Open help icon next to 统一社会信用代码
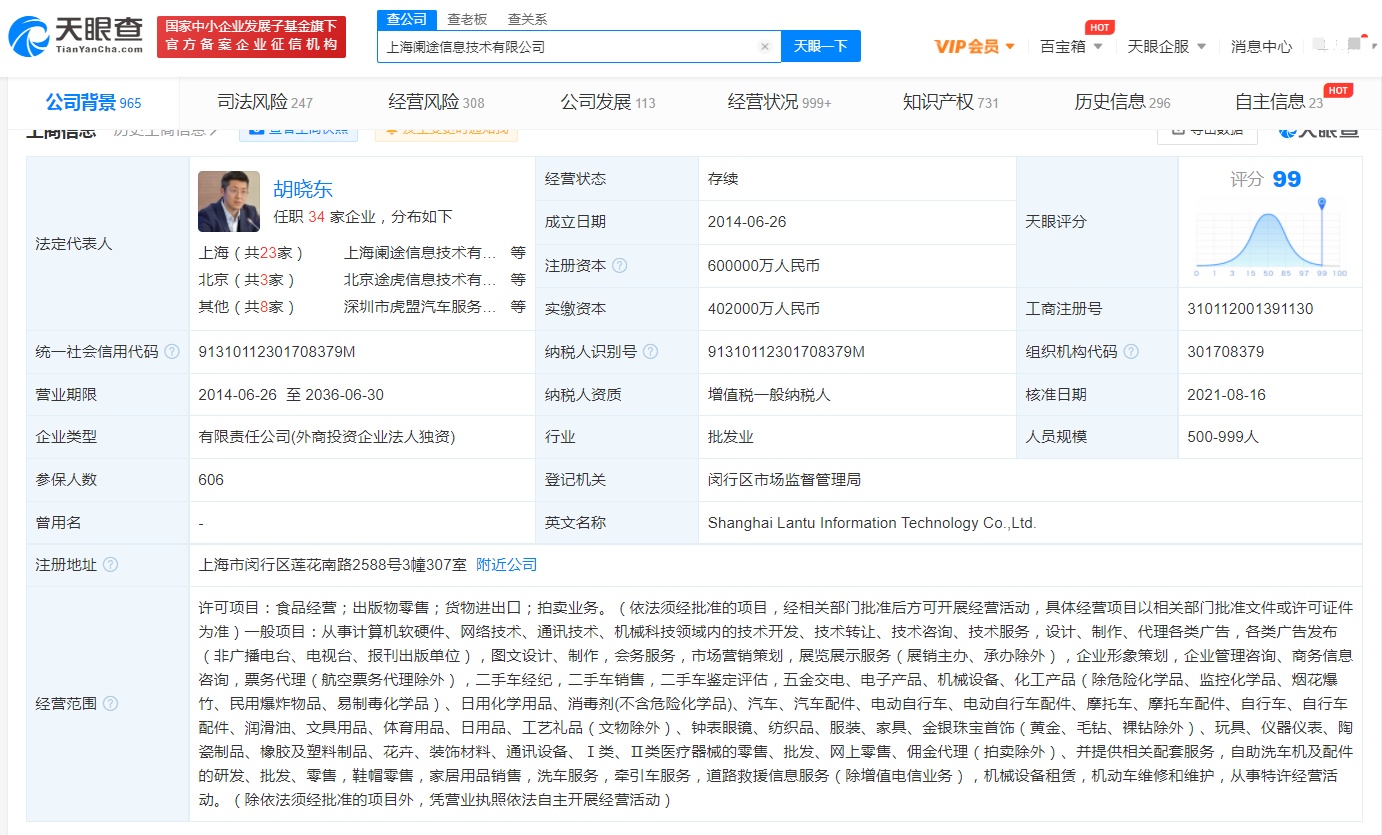 coord(172,352)
